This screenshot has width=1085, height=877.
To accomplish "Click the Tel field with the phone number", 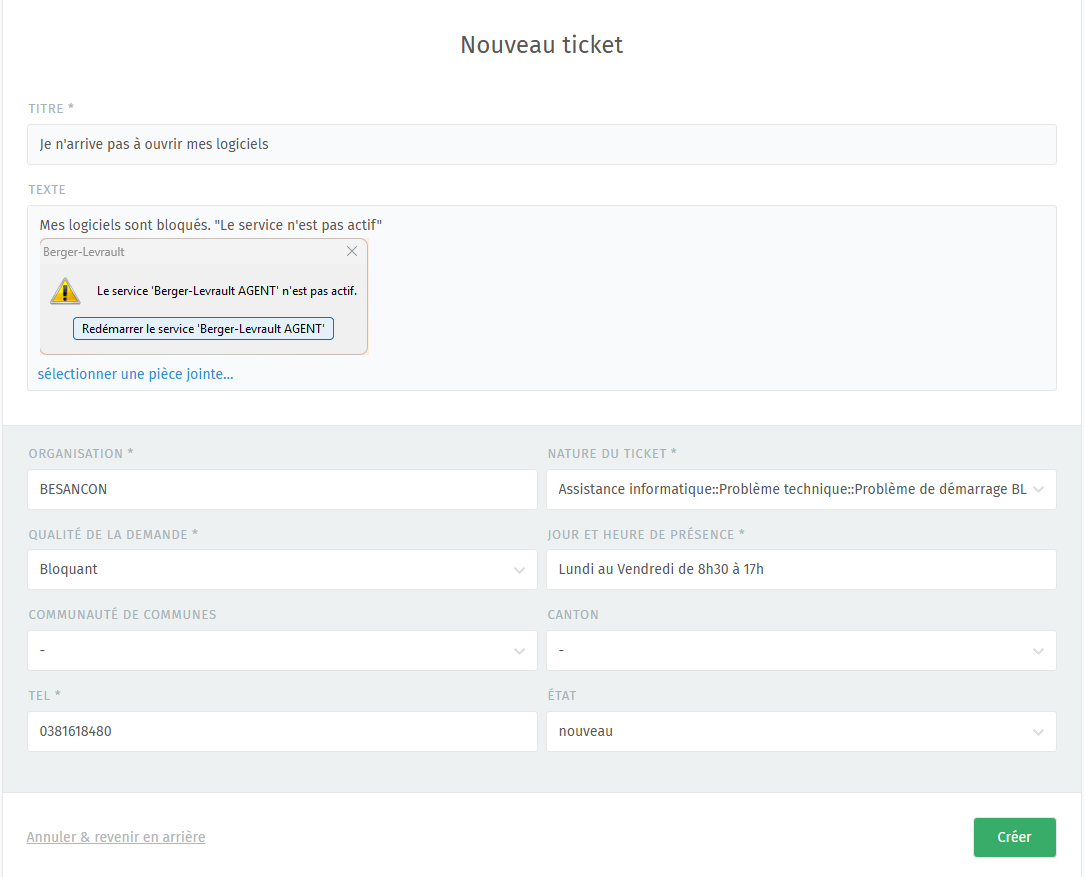I will [x=282, y=731].
